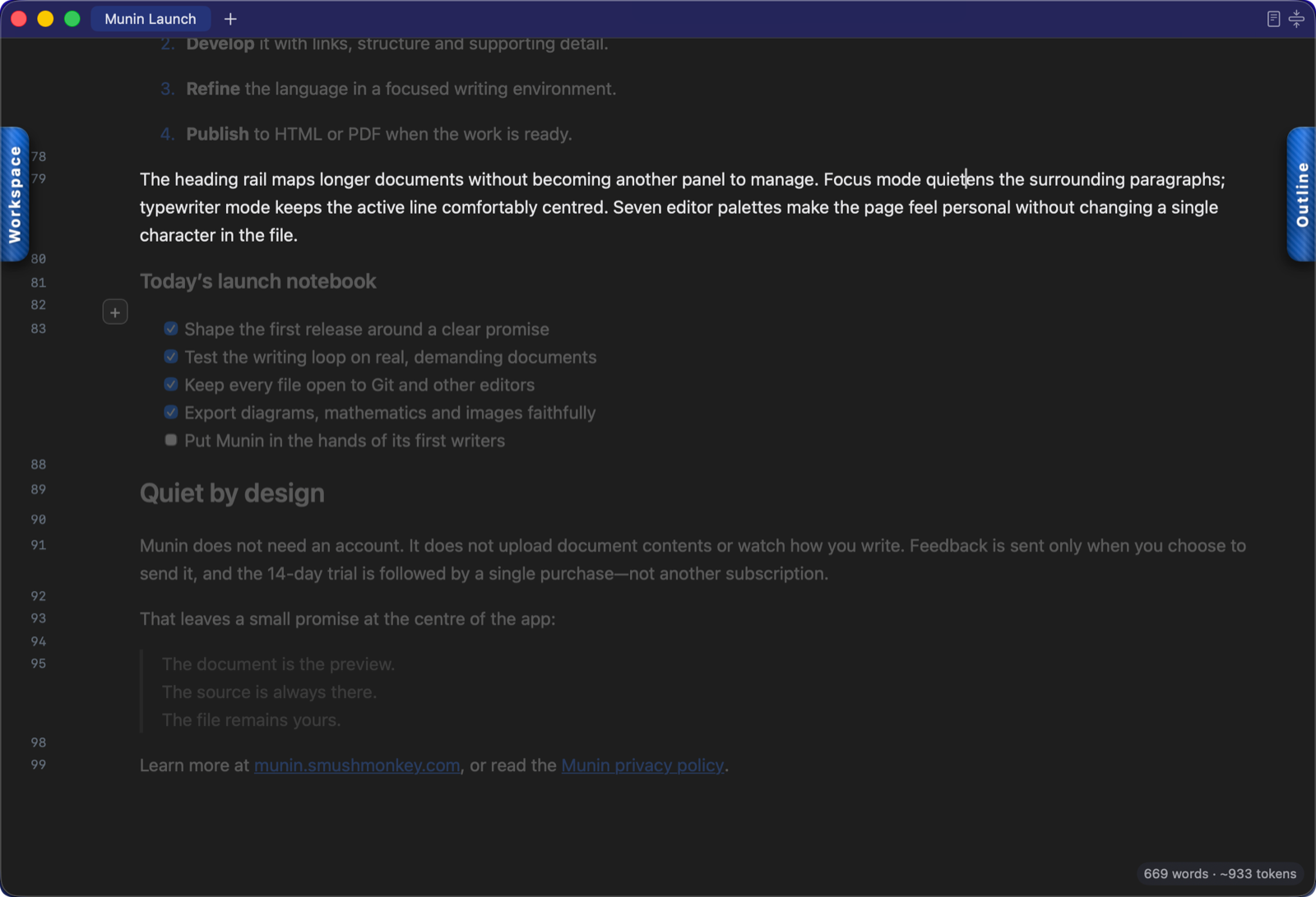
Task: Click the bold word 'Refine' in list
Action: tap(213, 89)
